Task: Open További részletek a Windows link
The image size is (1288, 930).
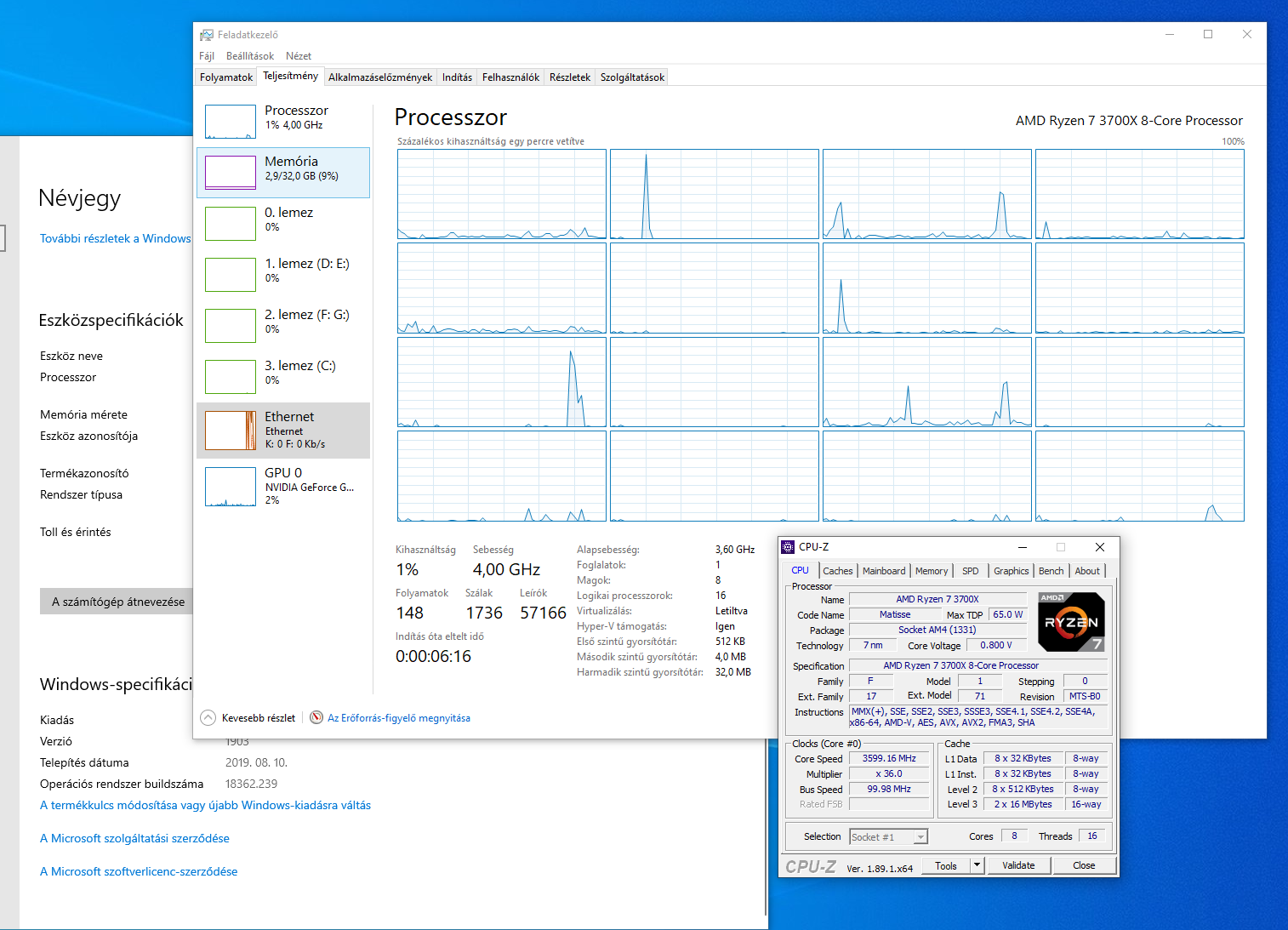Action: (116, 238)
